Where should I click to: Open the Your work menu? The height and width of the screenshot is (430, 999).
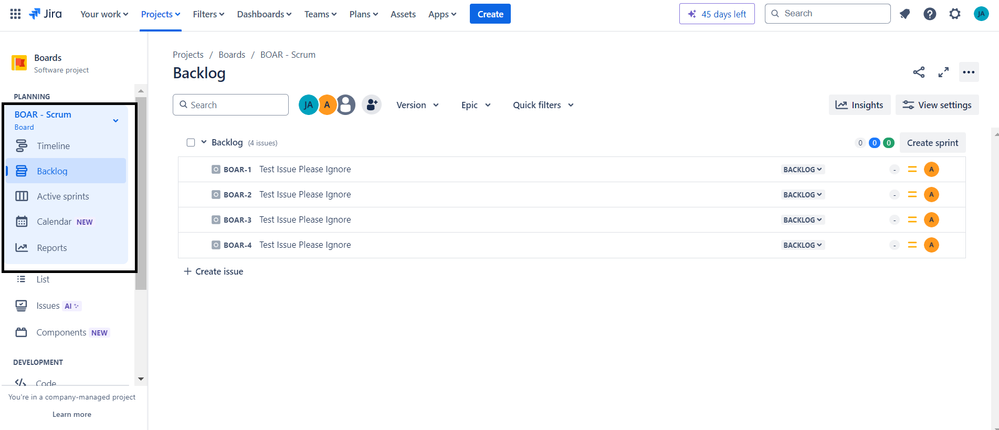coord(104,14)
